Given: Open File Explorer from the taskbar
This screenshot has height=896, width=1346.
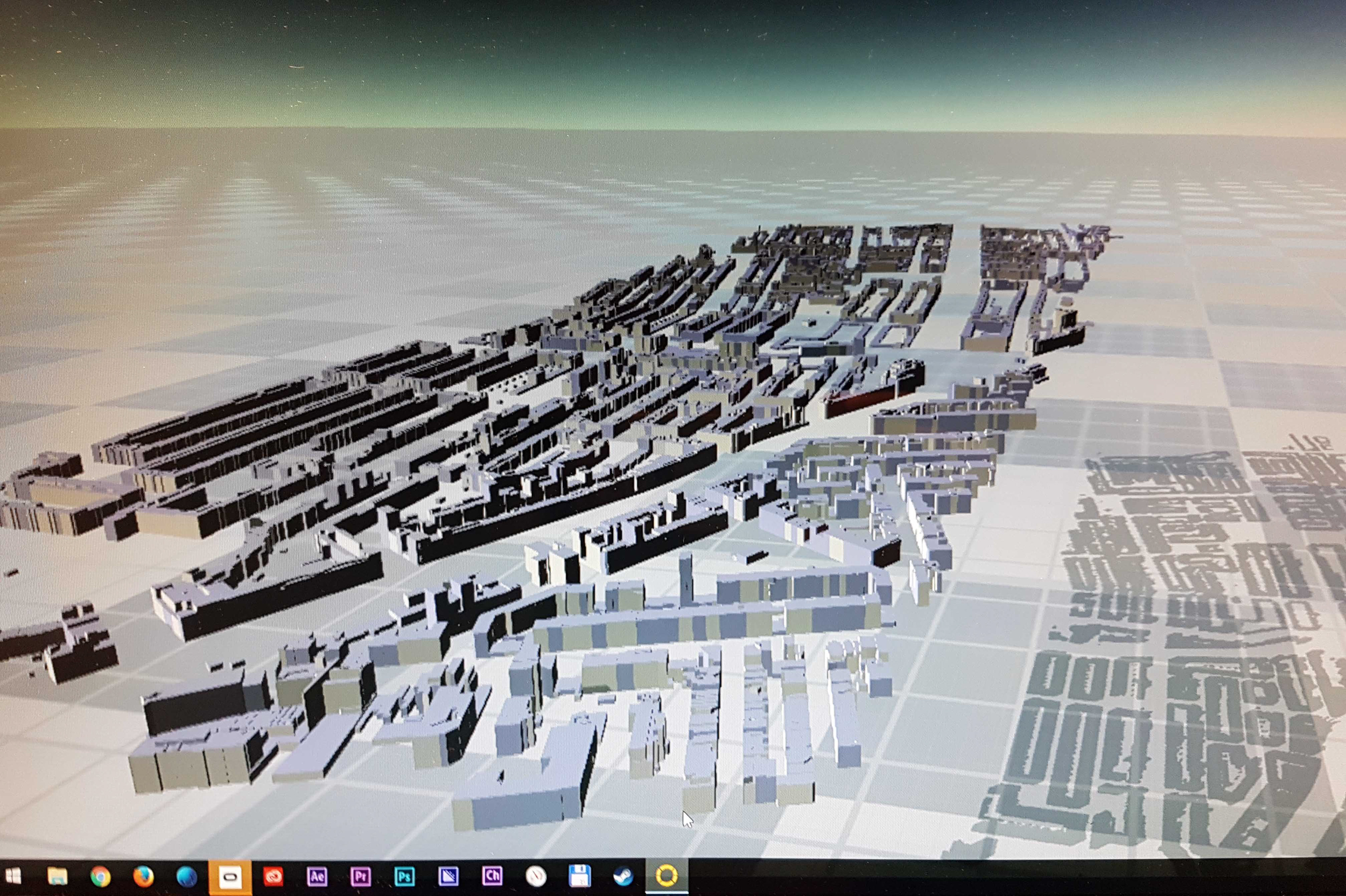Looking at the screenshot, I should pyautogui.click(x=57, y=875).
